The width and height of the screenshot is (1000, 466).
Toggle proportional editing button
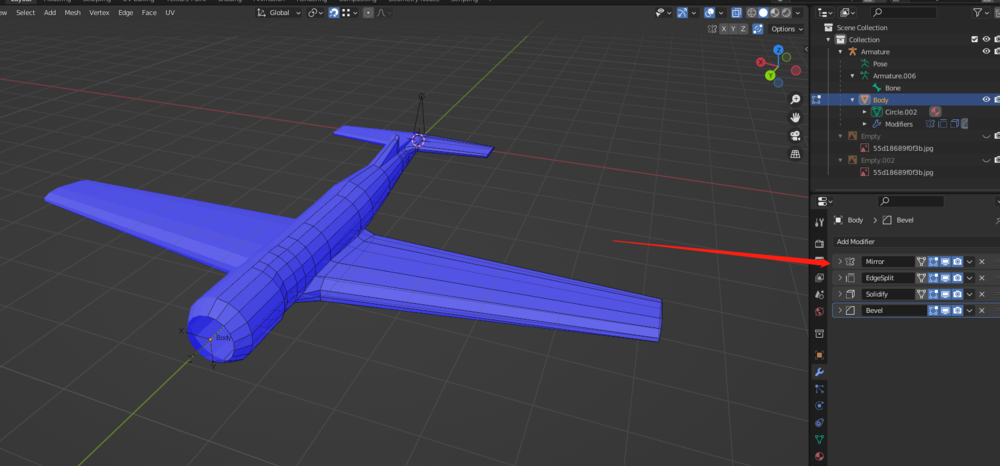point(368,13)
